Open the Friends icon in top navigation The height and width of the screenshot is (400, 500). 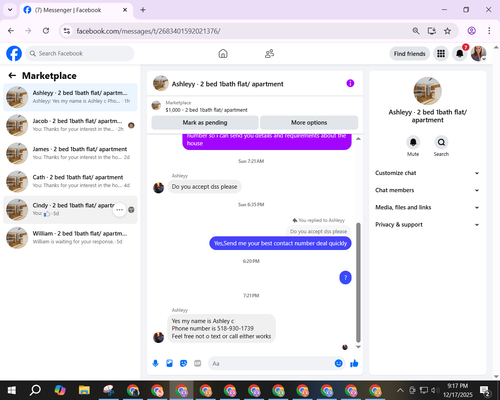(x=269, y=53)
